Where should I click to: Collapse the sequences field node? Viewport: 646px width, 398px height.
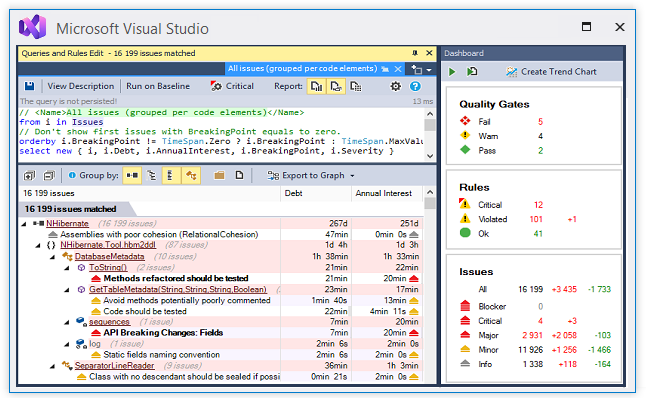(67, 322)
